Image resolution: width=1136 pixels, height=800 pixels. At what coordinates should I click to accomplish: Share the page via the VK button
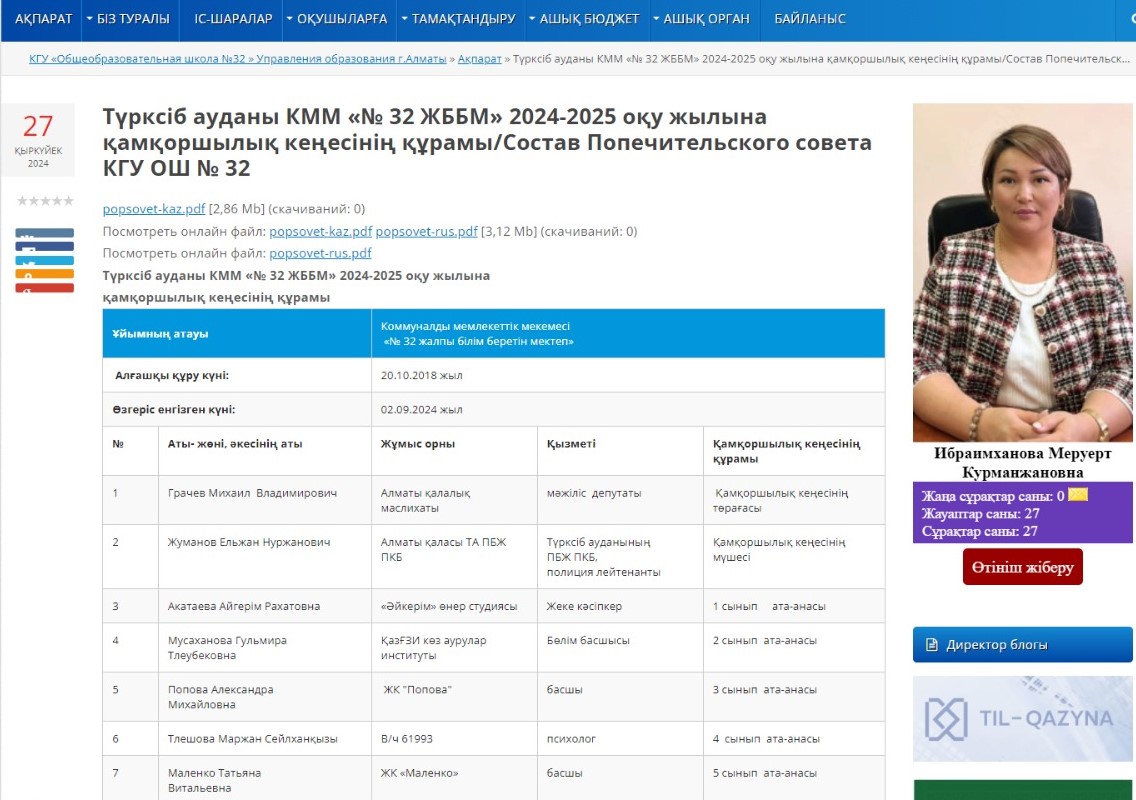[44, 233]
